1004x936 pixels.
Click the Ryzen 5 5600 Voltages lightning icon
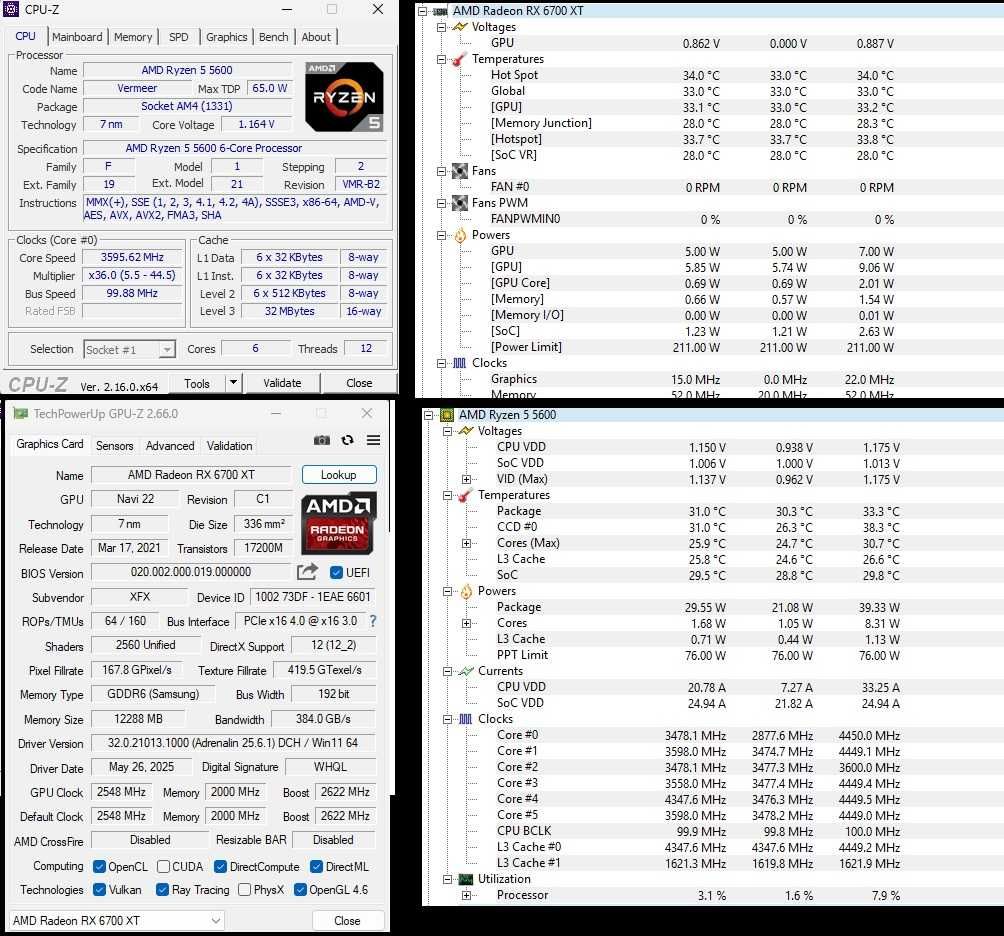466,431
